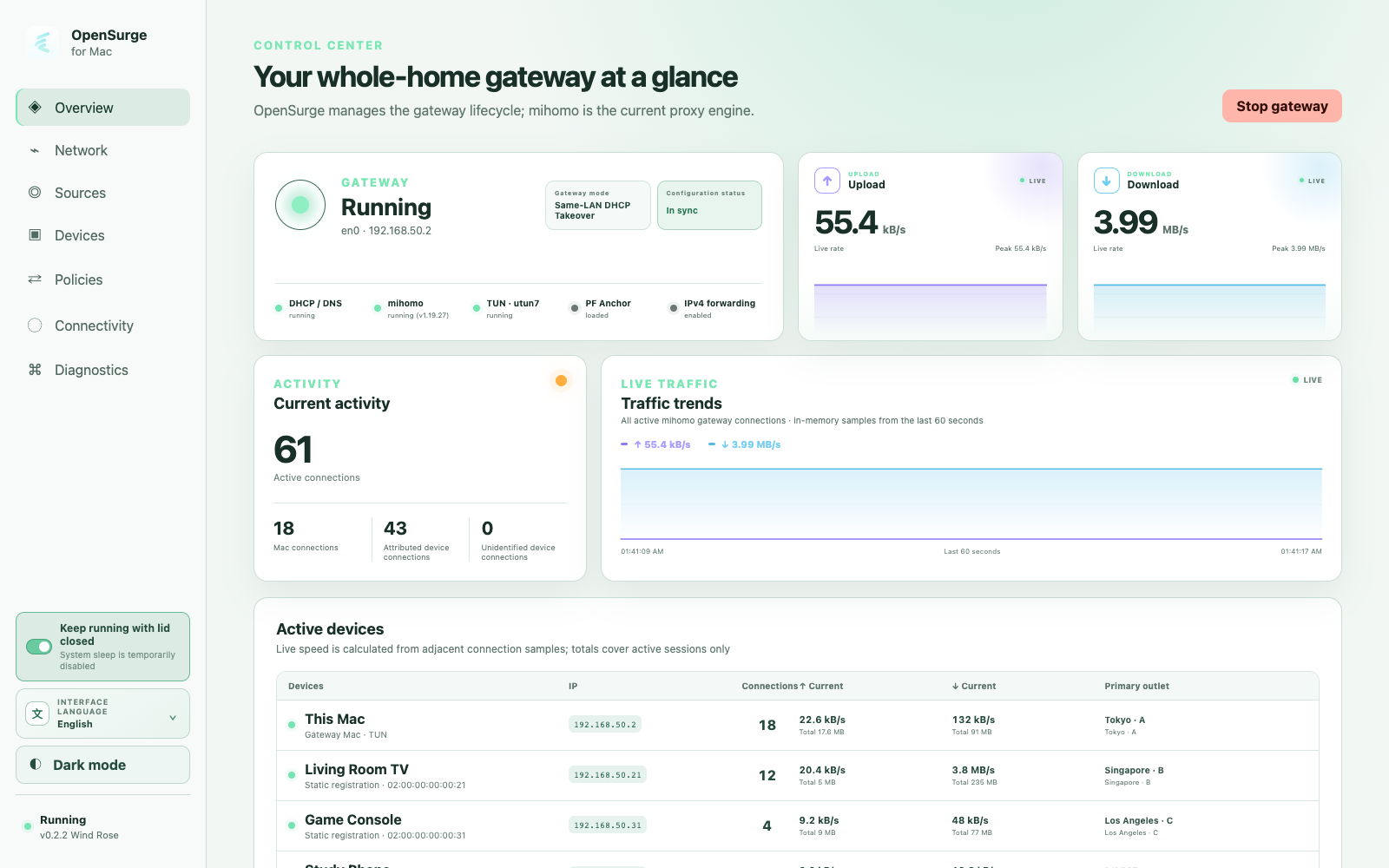This screenshot has height=868, width=1389.
Task: Click the Tokyo · A primary outlet
Action: (1125, 720)
